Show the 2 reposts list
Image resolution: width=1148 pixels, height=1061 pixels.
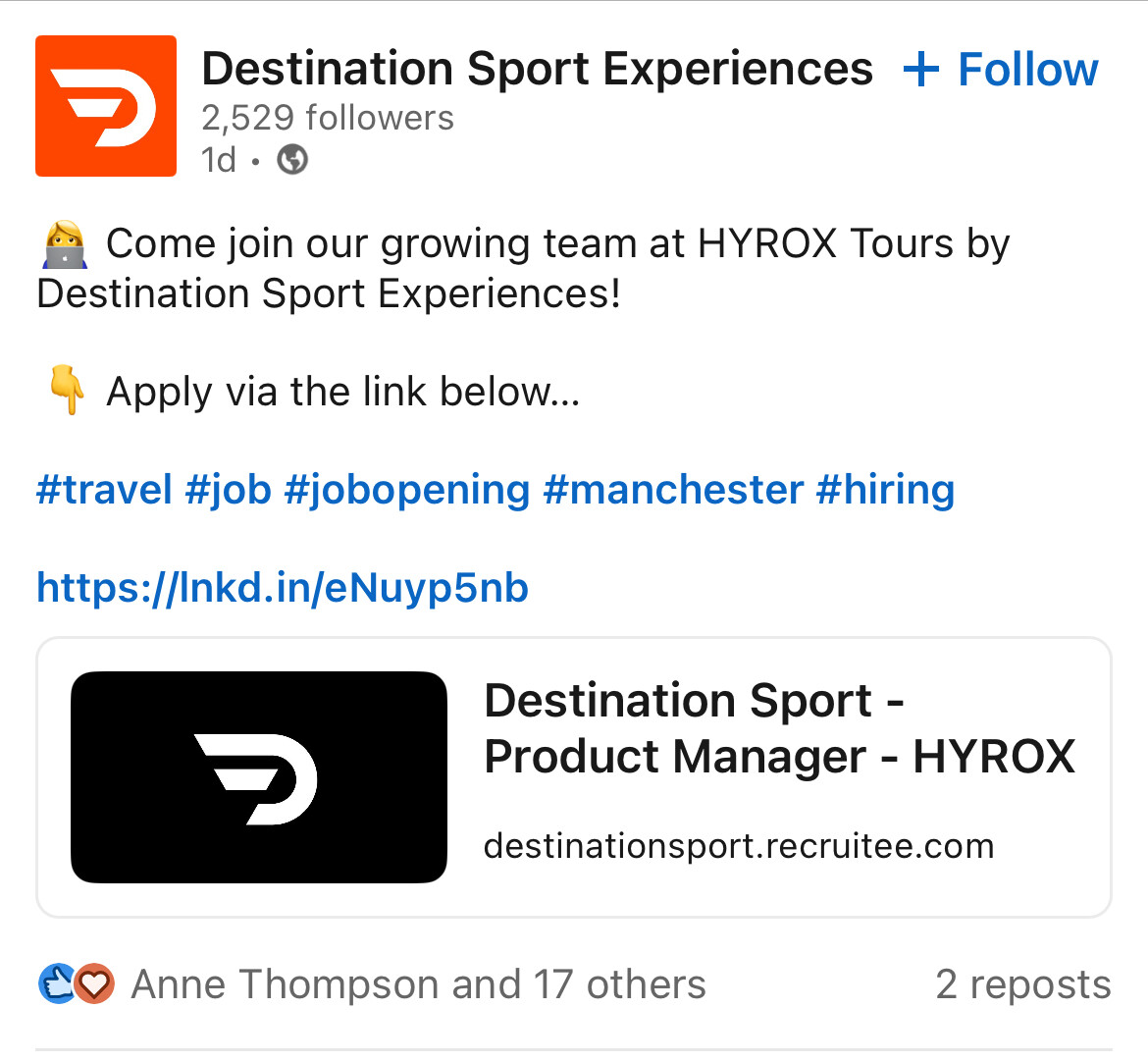tap(1023, 983)
